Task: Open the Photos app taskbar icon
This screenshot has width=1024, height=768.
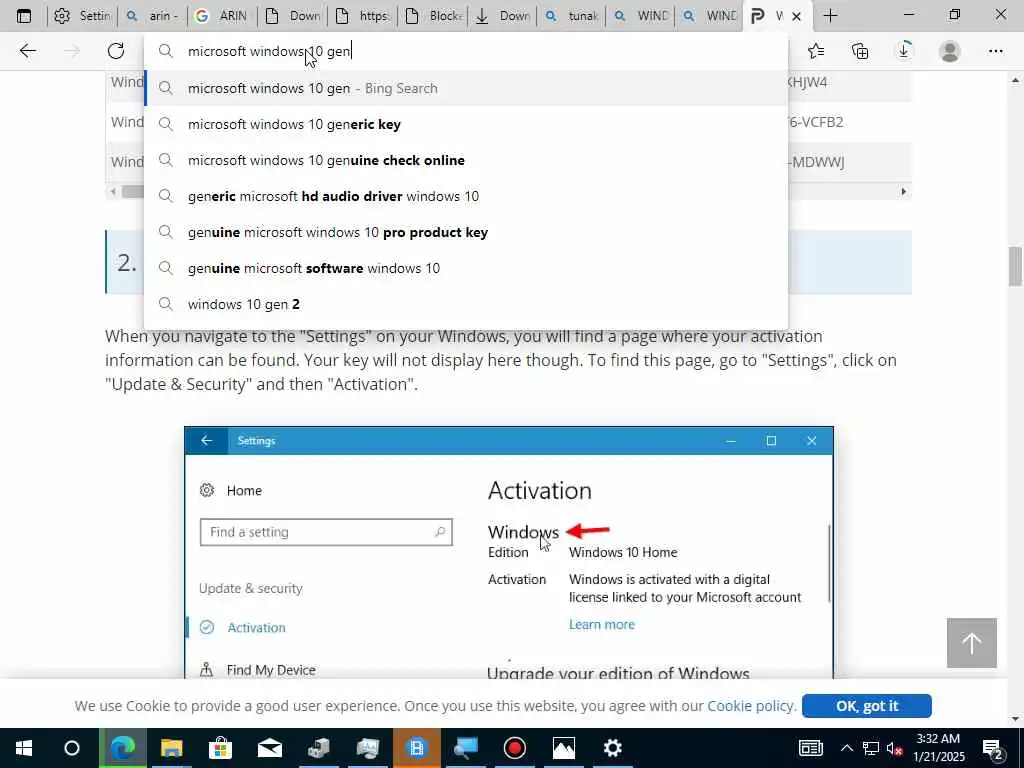Action: (564, 748)
